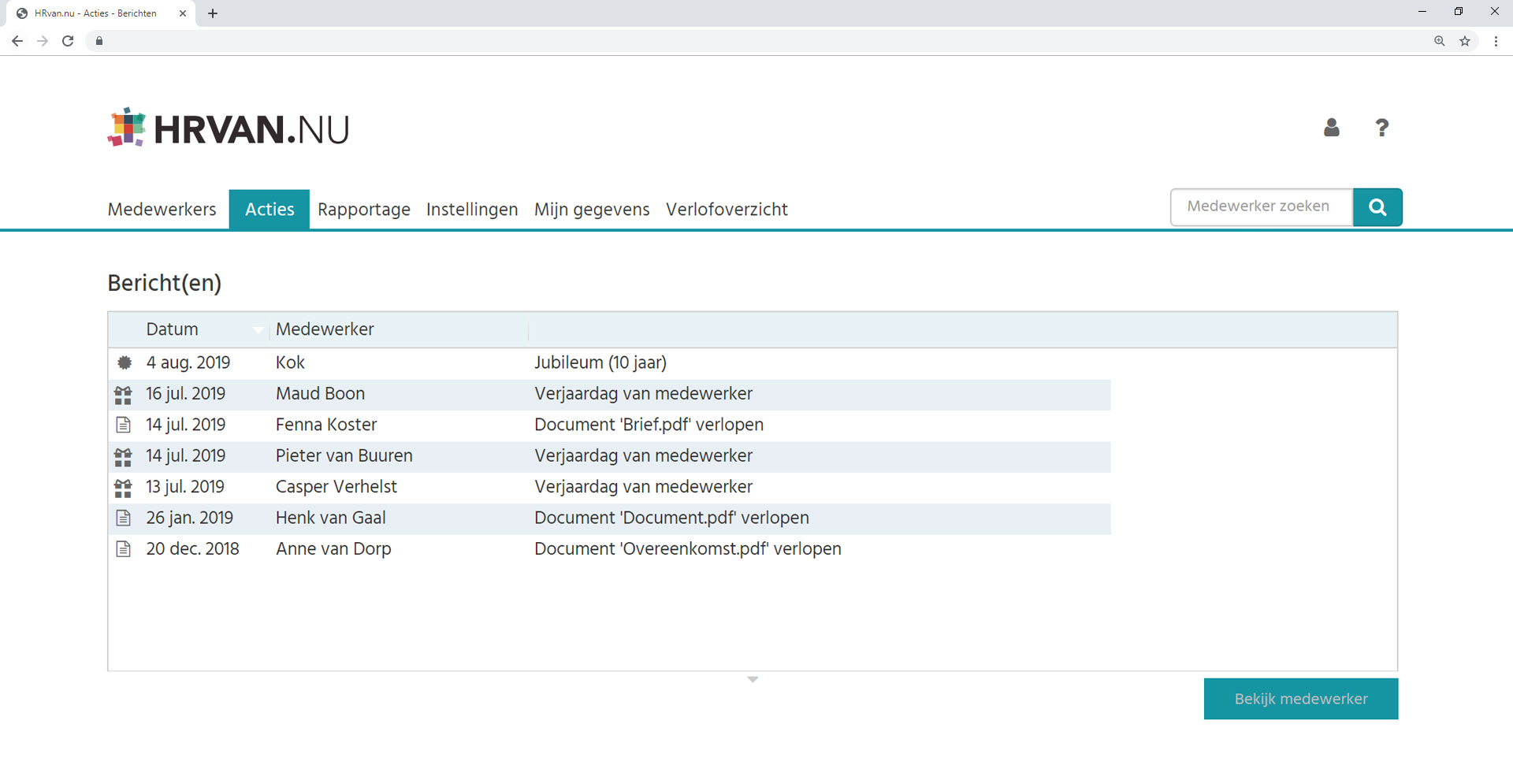The width and height of the screenshot is (1513, 784).
Task: Click document icon for Fenna Koster
Action: pyautogui.click(x=124, y=425)
